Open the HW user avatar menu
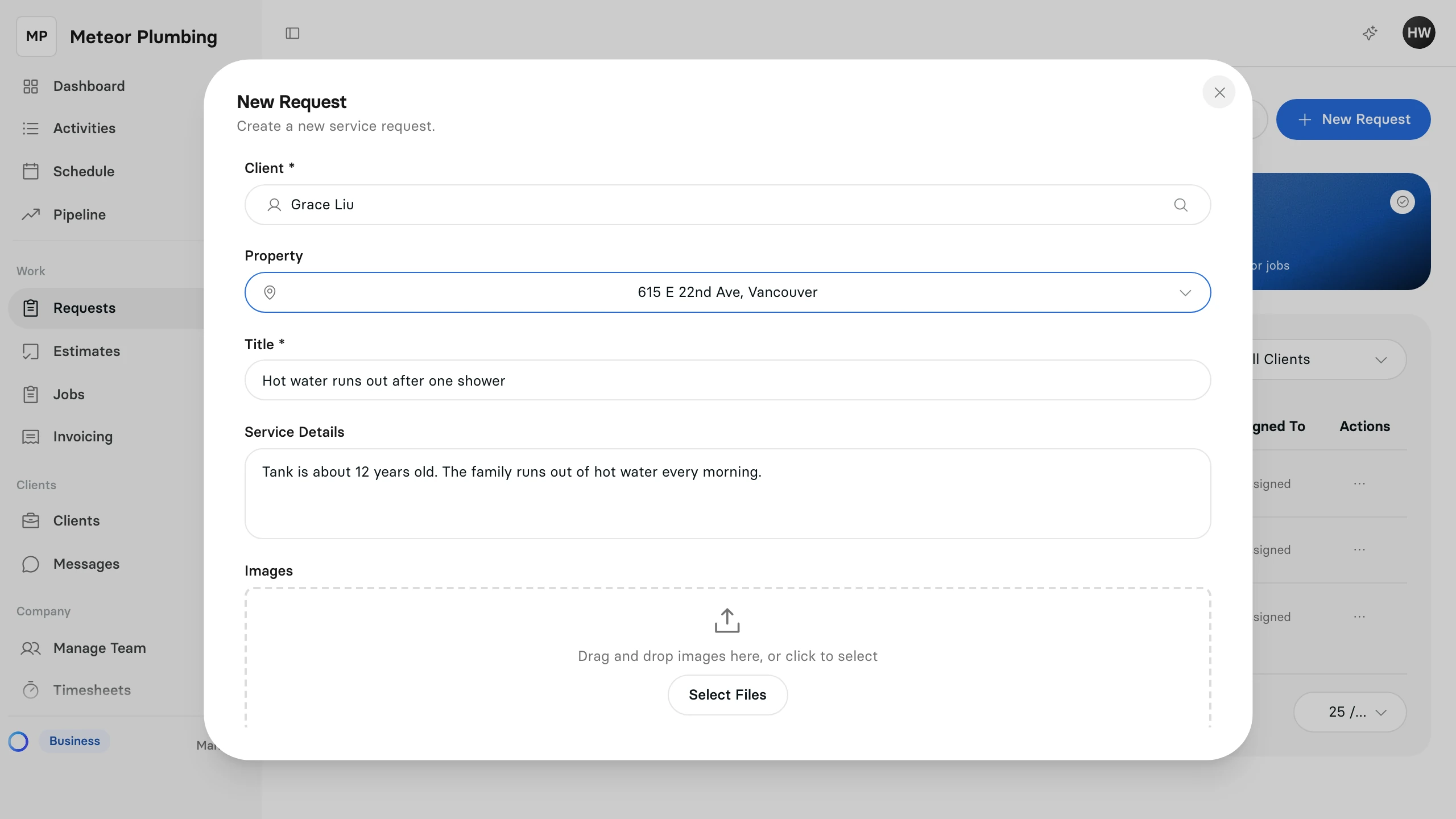Viewport: 1456px width, 819px height. pyautogui.click(x=1418, y=32)
